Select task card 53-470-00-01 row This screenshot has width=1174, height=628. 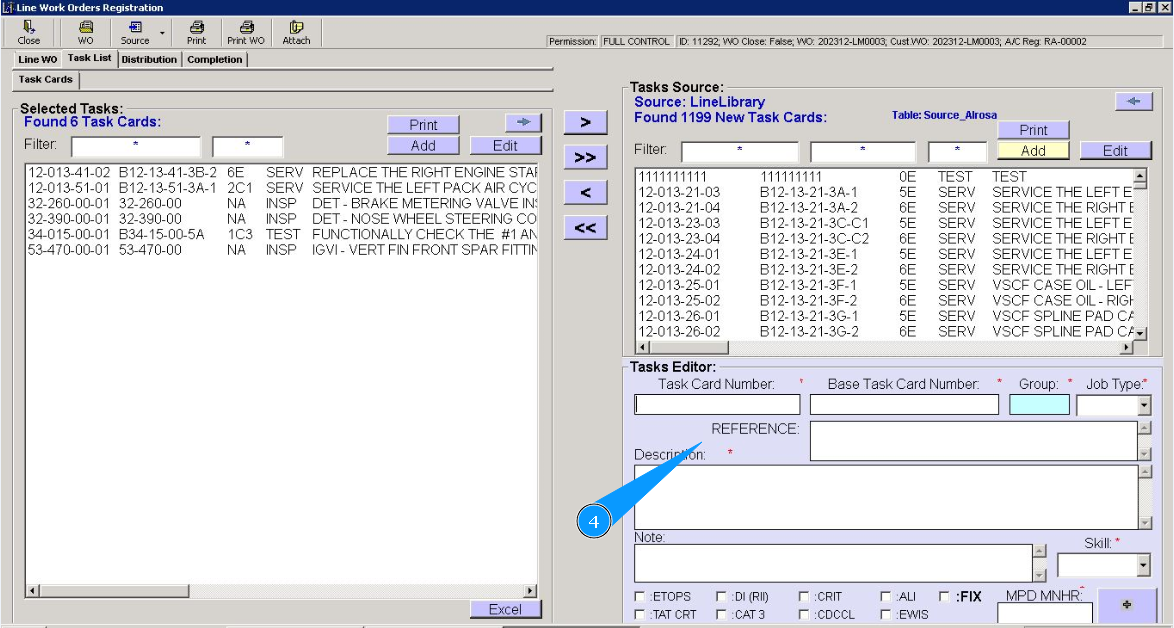pyautogui.click(x=282, y=250)
